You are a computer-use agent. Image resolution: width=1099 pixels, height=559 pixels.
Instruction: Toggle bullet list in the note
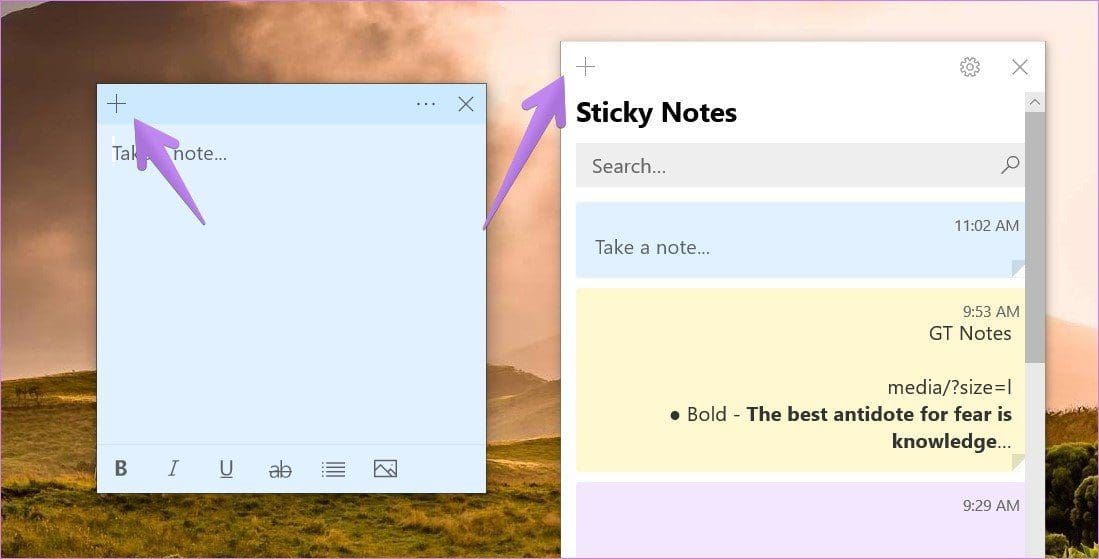tap(333, 469)
